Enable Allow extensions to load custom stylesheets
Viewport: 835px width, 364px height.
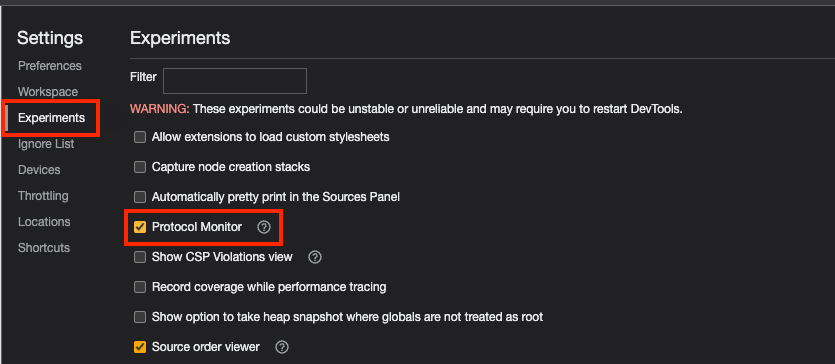click(x=140, y=137)
